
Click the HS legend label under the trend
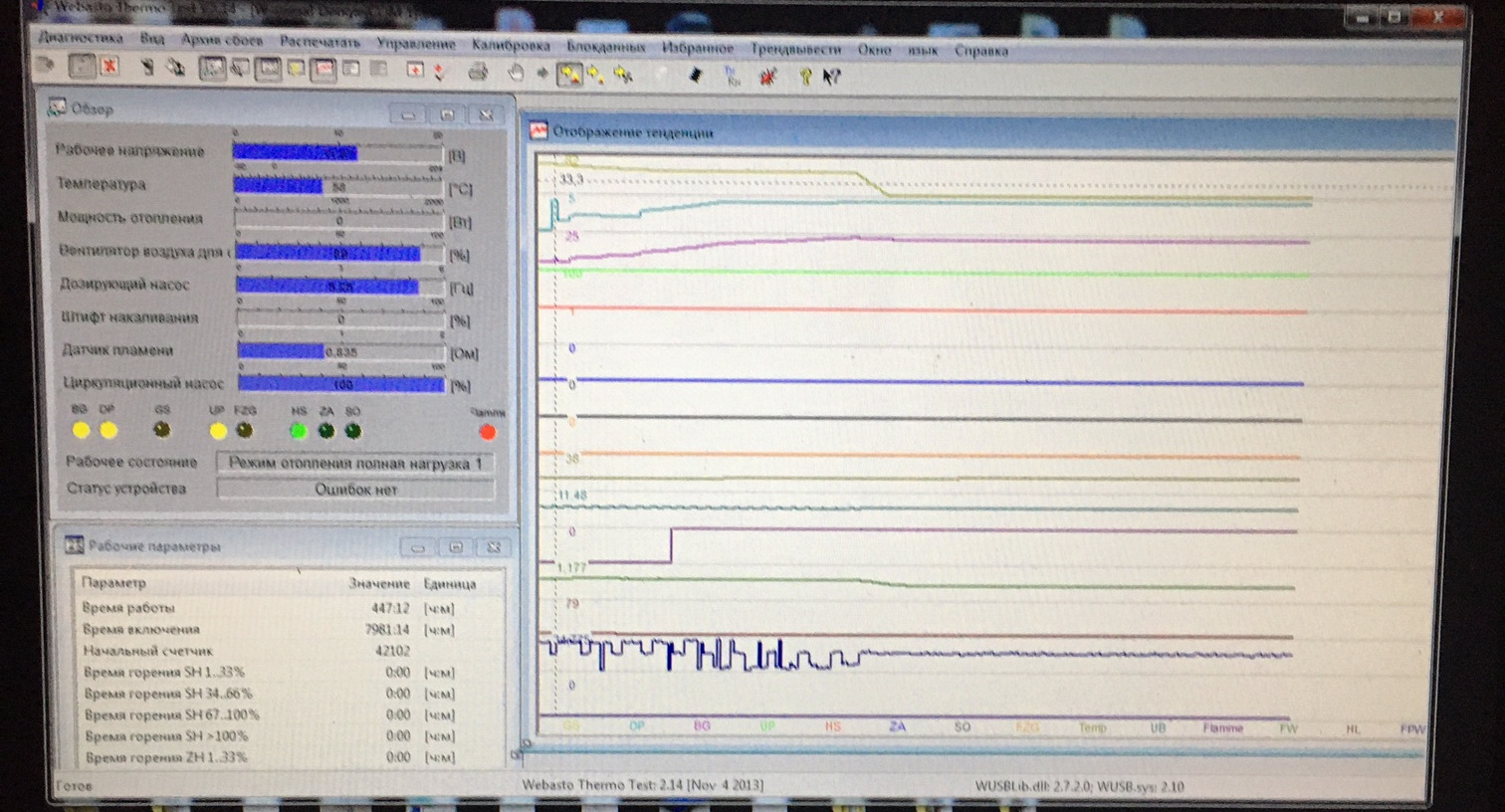coord(832,726)
